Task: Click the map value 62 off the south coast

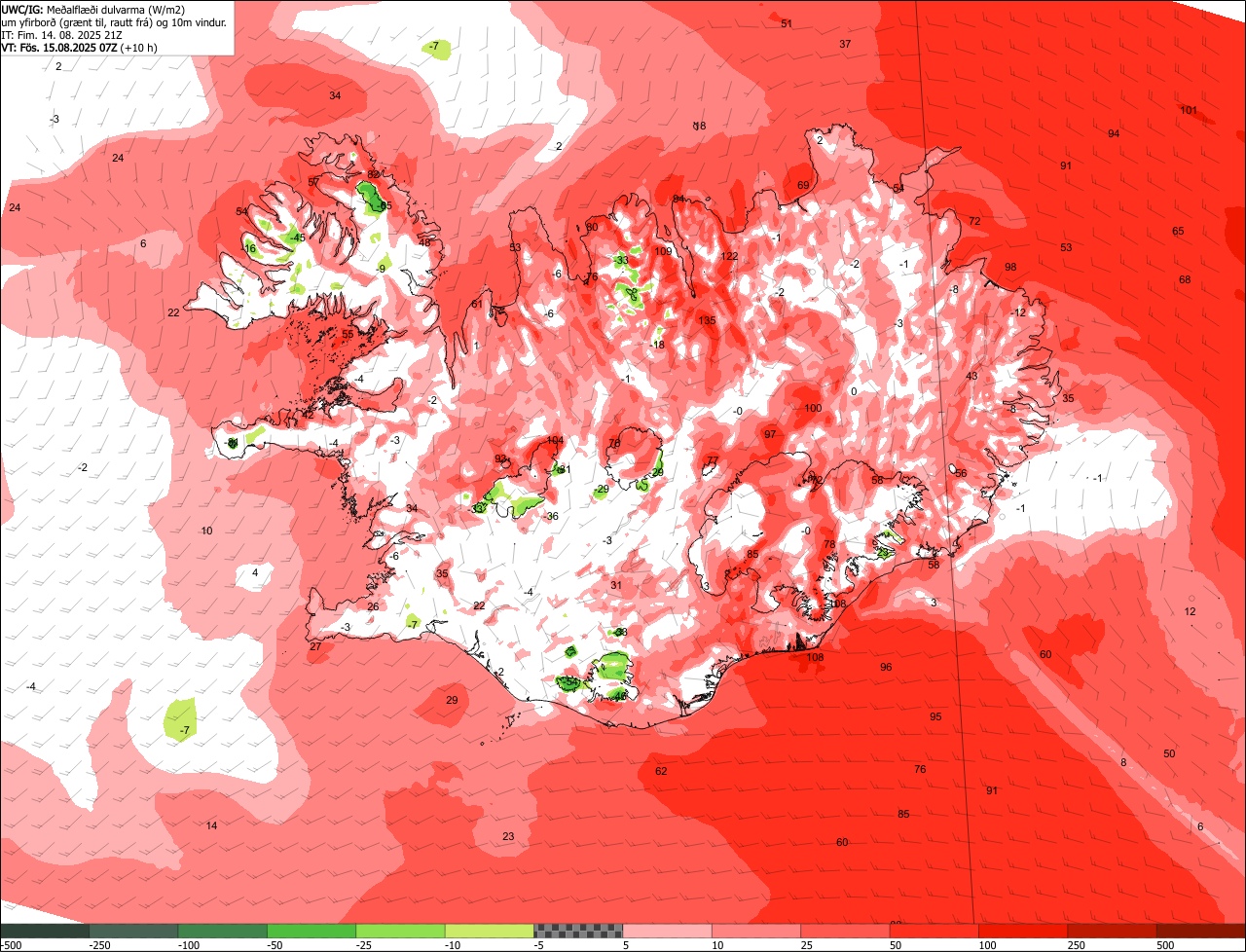Action: pyautogui.click(x=661, y=771)
